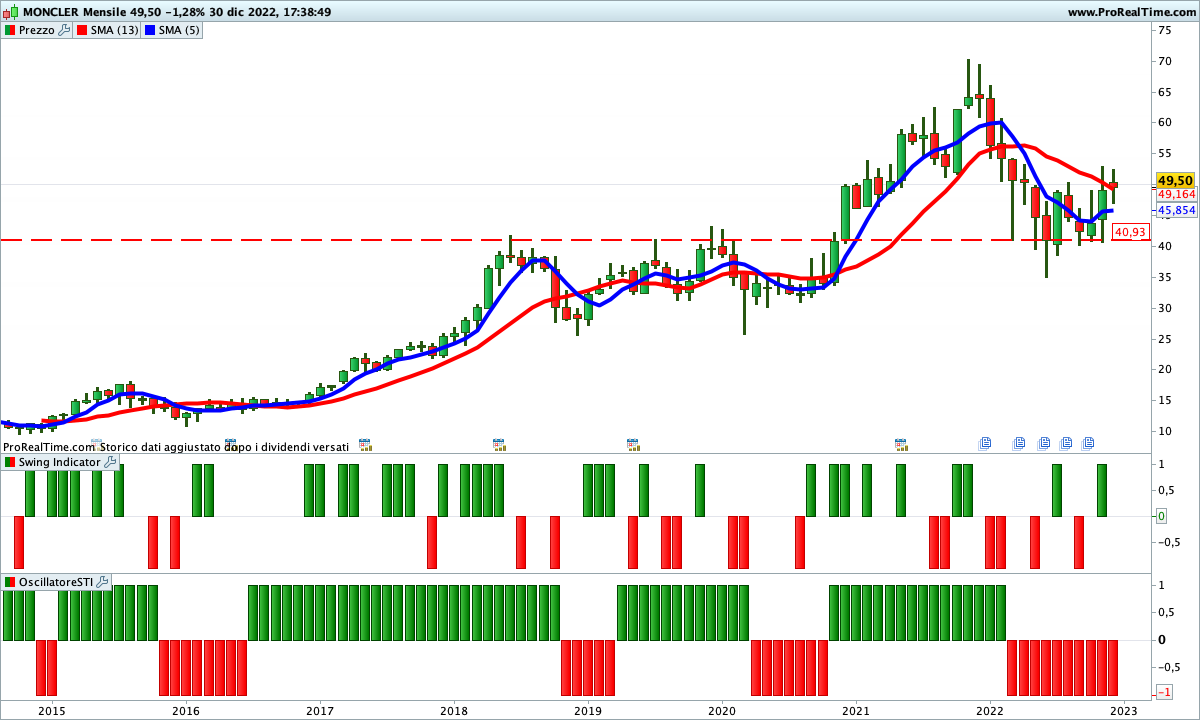Select the Prezzo legend label
Viewport: 1200px width, 720px height.
37,30
